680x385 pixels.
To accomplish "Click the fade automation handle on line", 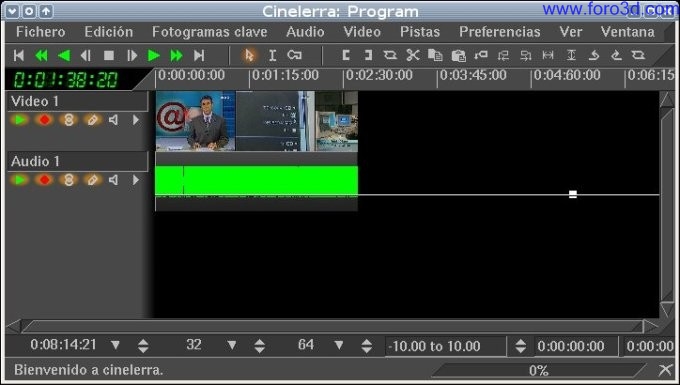I will click(x=573, y=194).
